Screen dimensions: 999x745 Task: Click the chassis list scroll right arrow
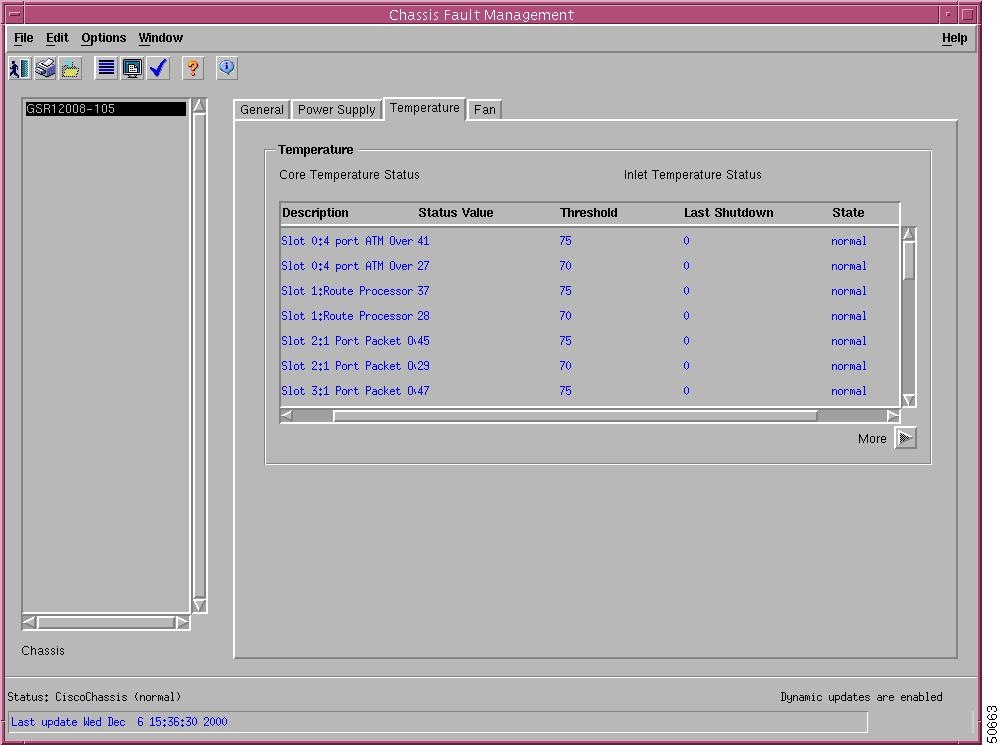point(182,623)
